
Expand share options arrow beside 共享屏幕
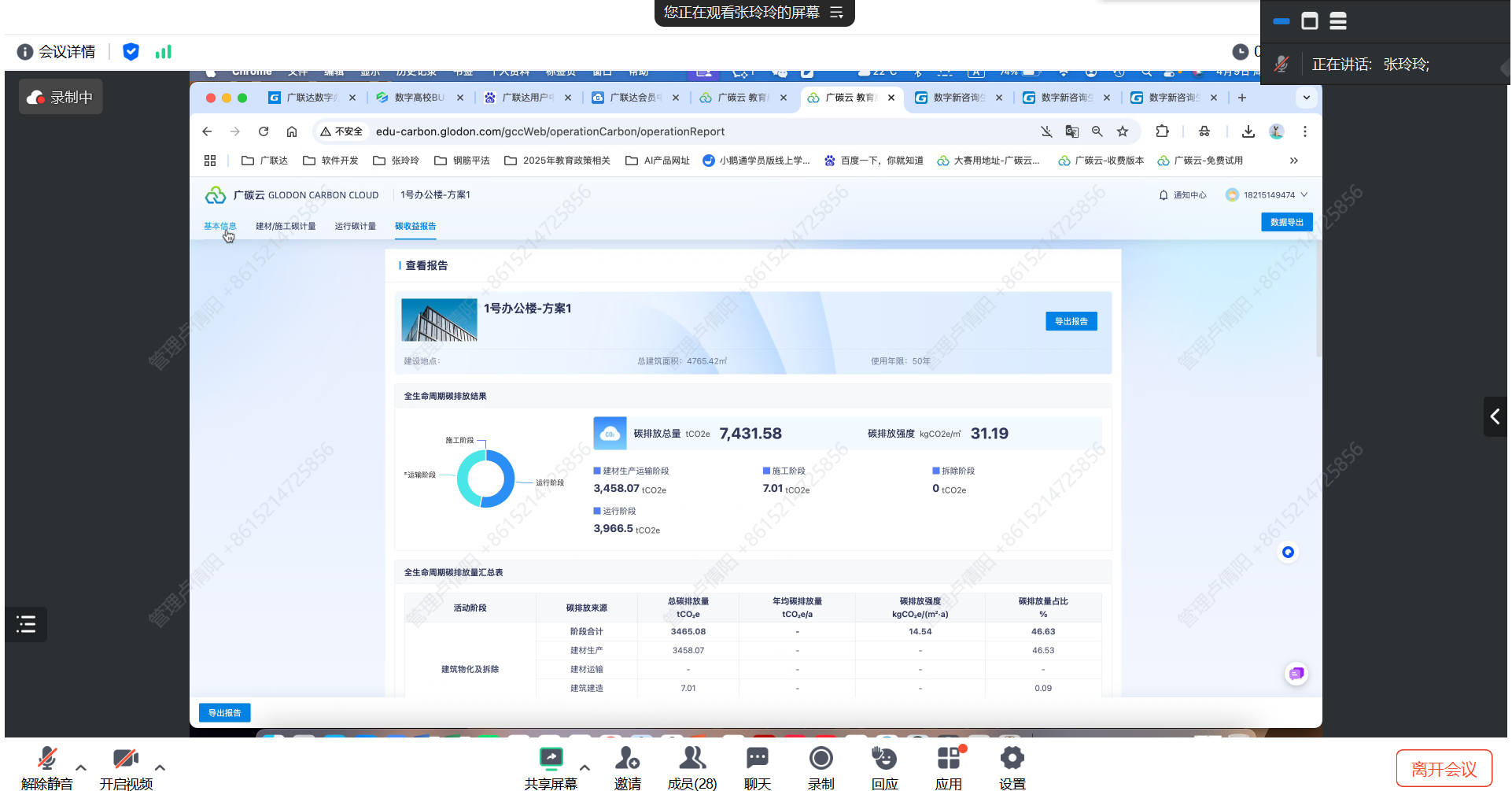(585, 767)
